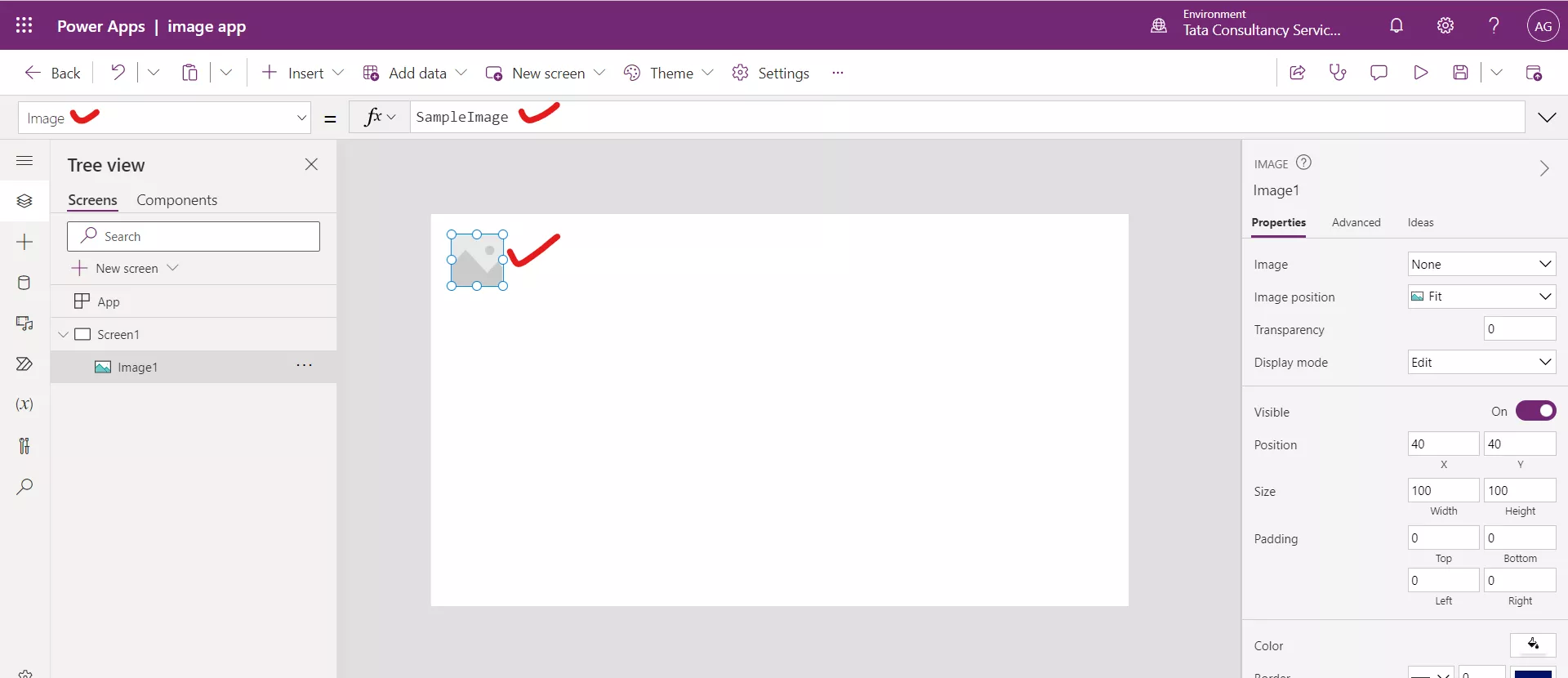Screen dimensions: 1568x678
Task: Click the Transparency value field
Action: click(1519, 328)
